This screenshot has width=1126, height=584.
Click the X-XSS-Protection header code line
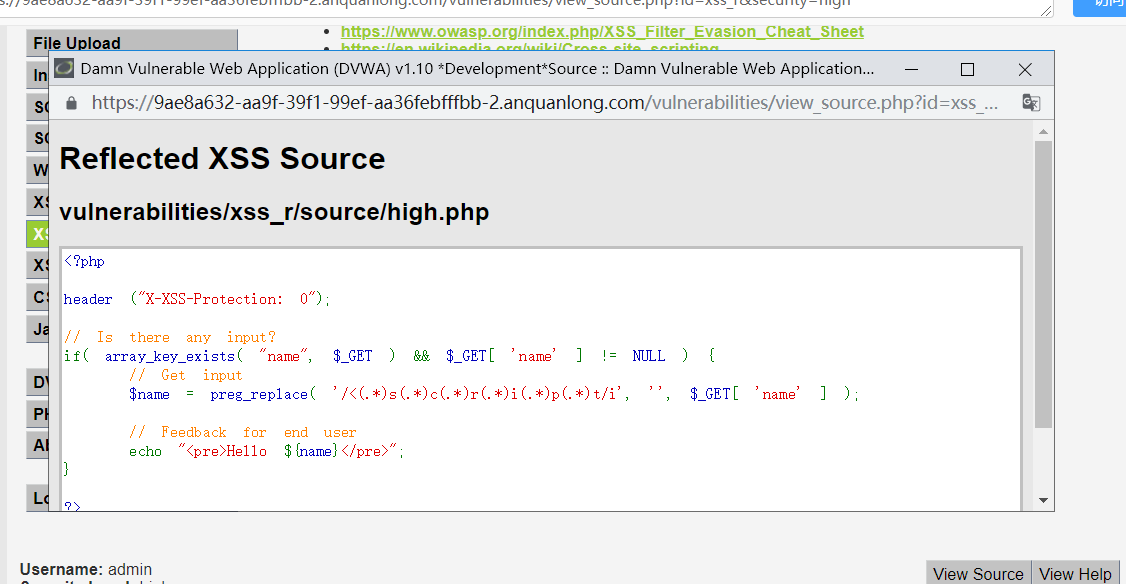coord(197,299)
